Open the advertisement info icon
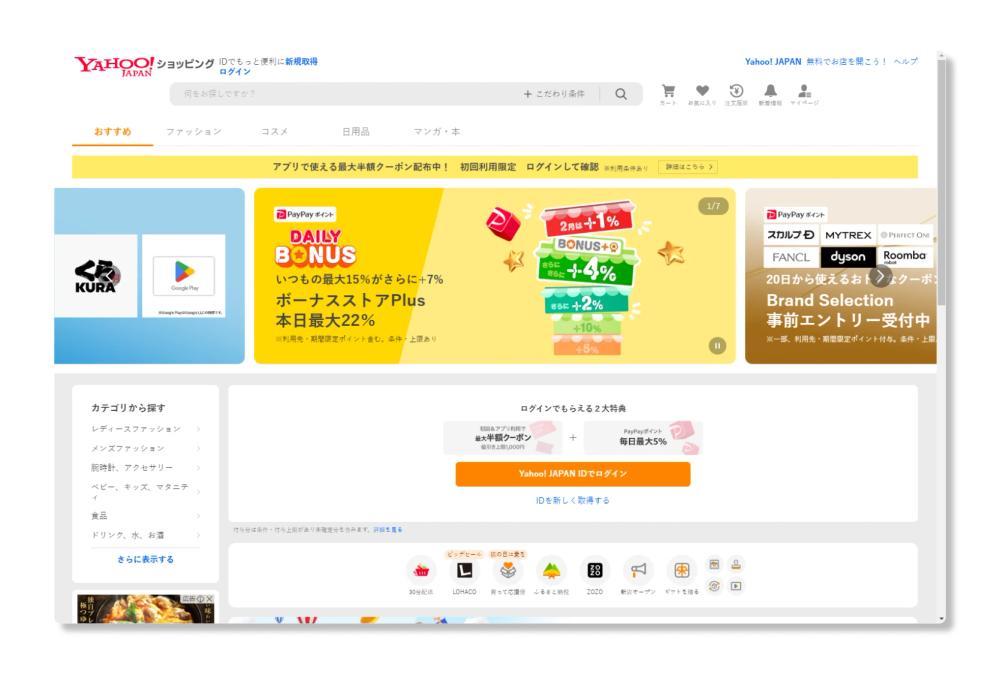 [x=200, y=599]
